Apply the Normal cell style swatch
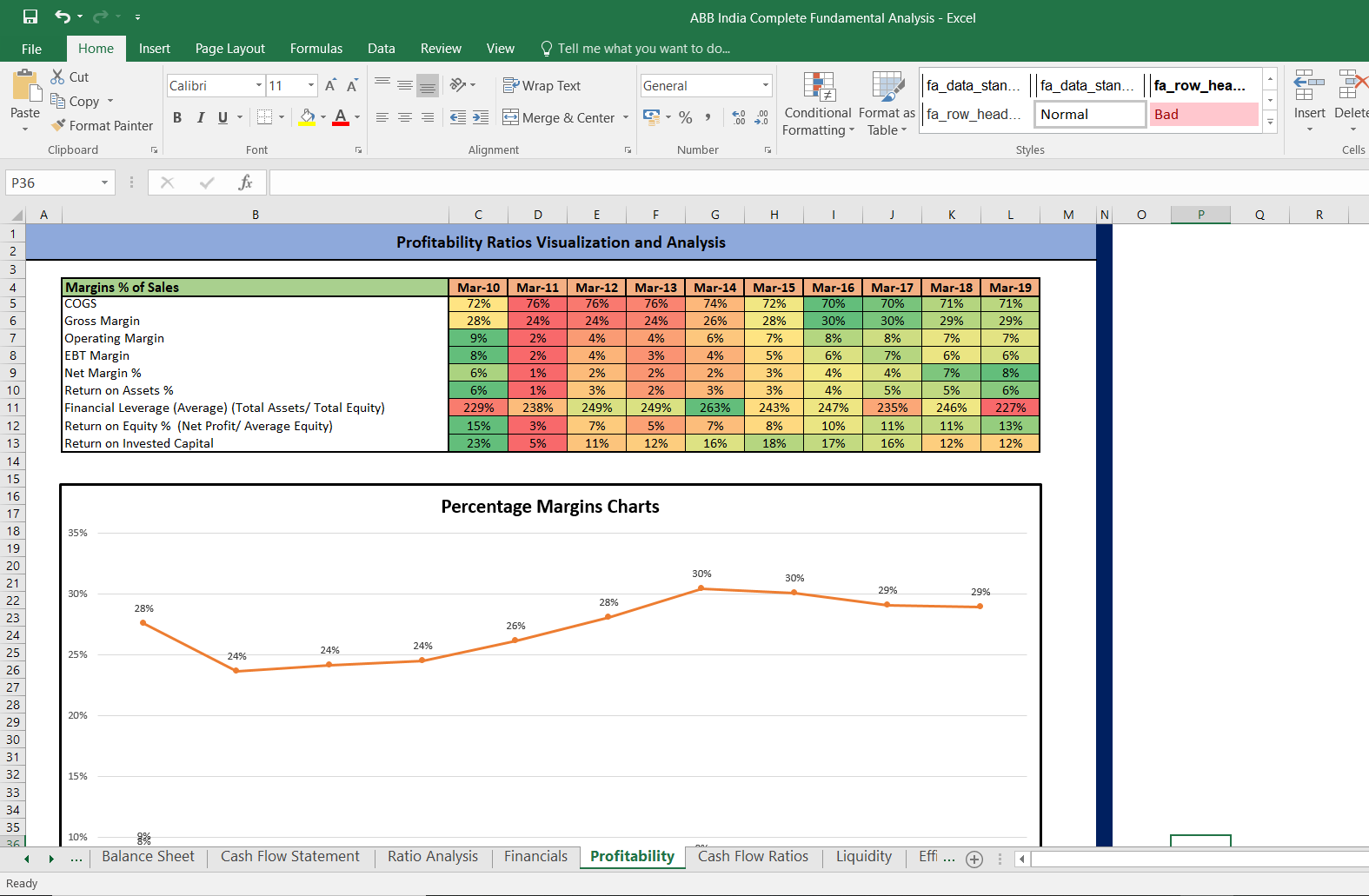Screen dimensions: 1369x896 (1090, 114)
